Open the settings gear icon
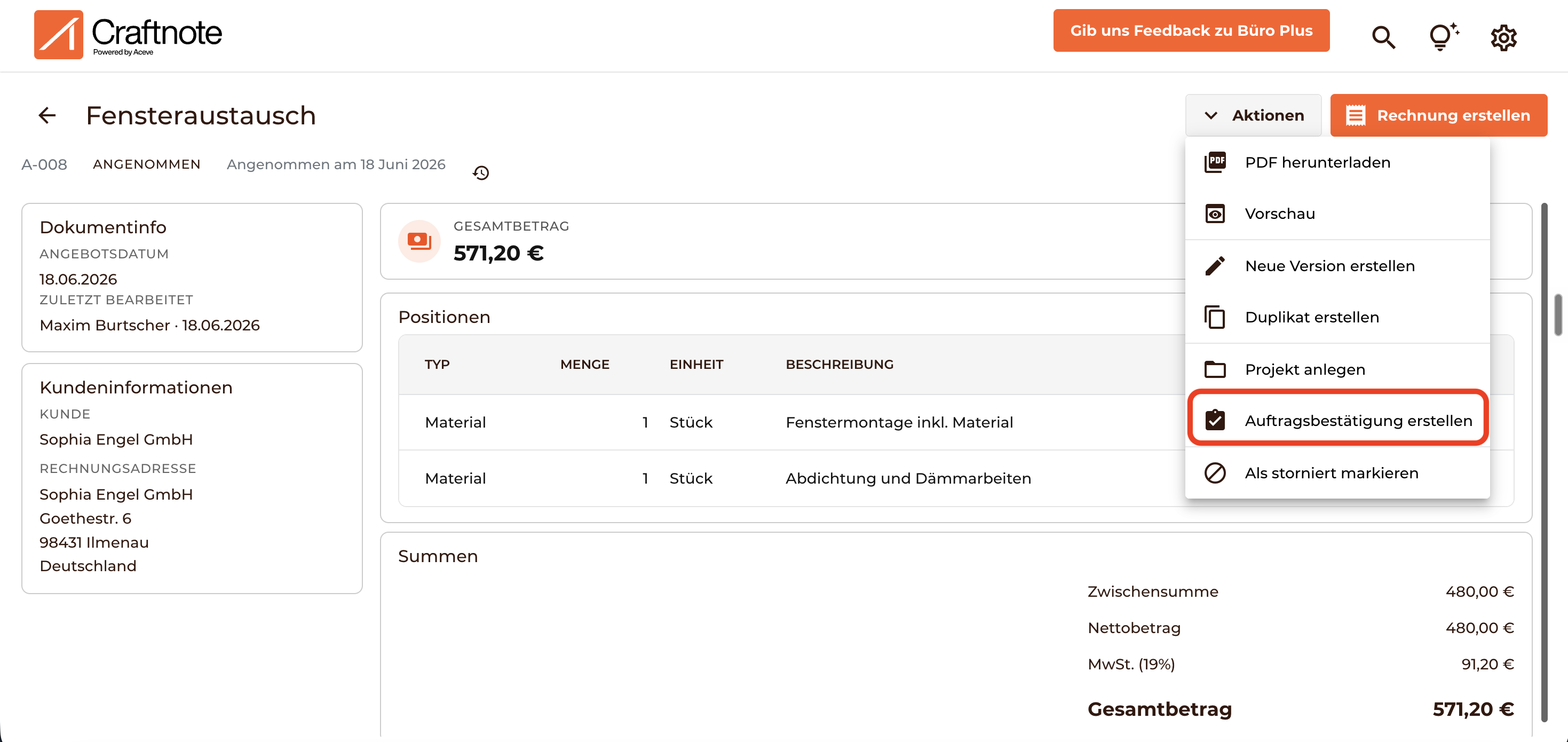The image size is (1568, 742). click(x=1503, y=38)
